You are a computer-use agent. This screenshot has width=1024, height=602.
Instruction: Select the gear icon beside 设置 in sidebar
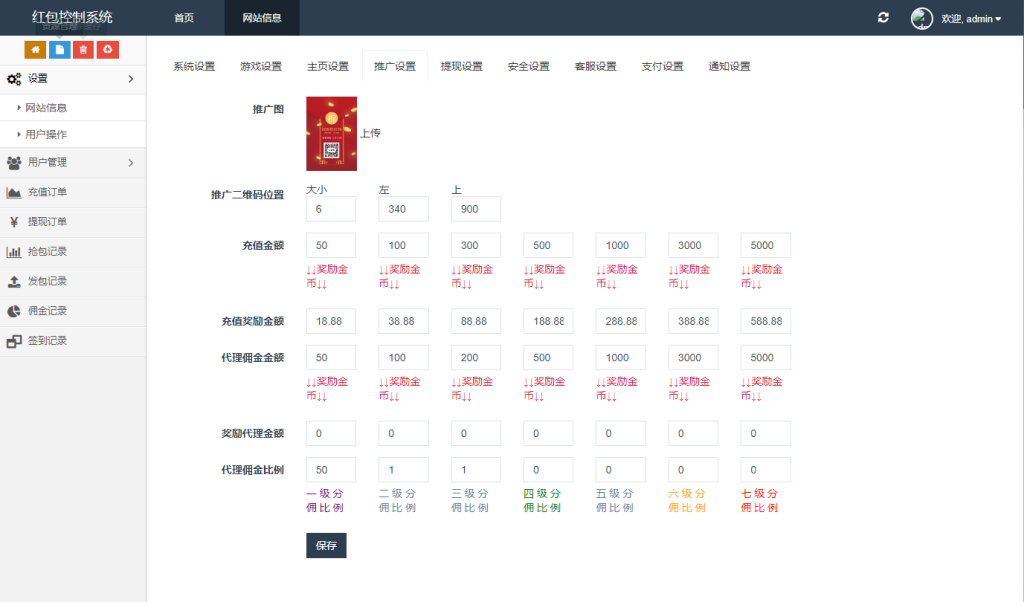pos(13,79)
